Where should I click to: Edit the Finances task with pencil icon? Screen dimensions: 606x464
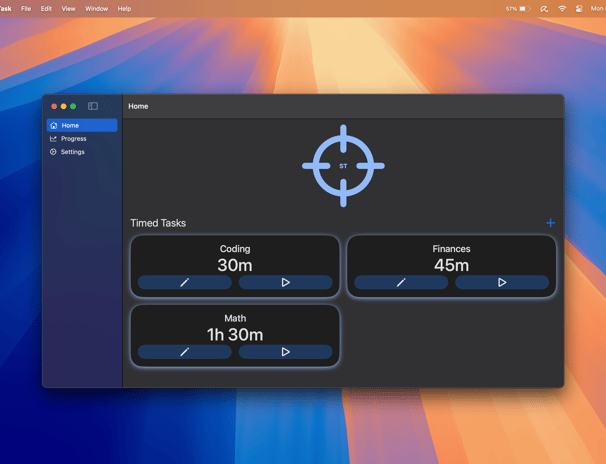[401, 282]
